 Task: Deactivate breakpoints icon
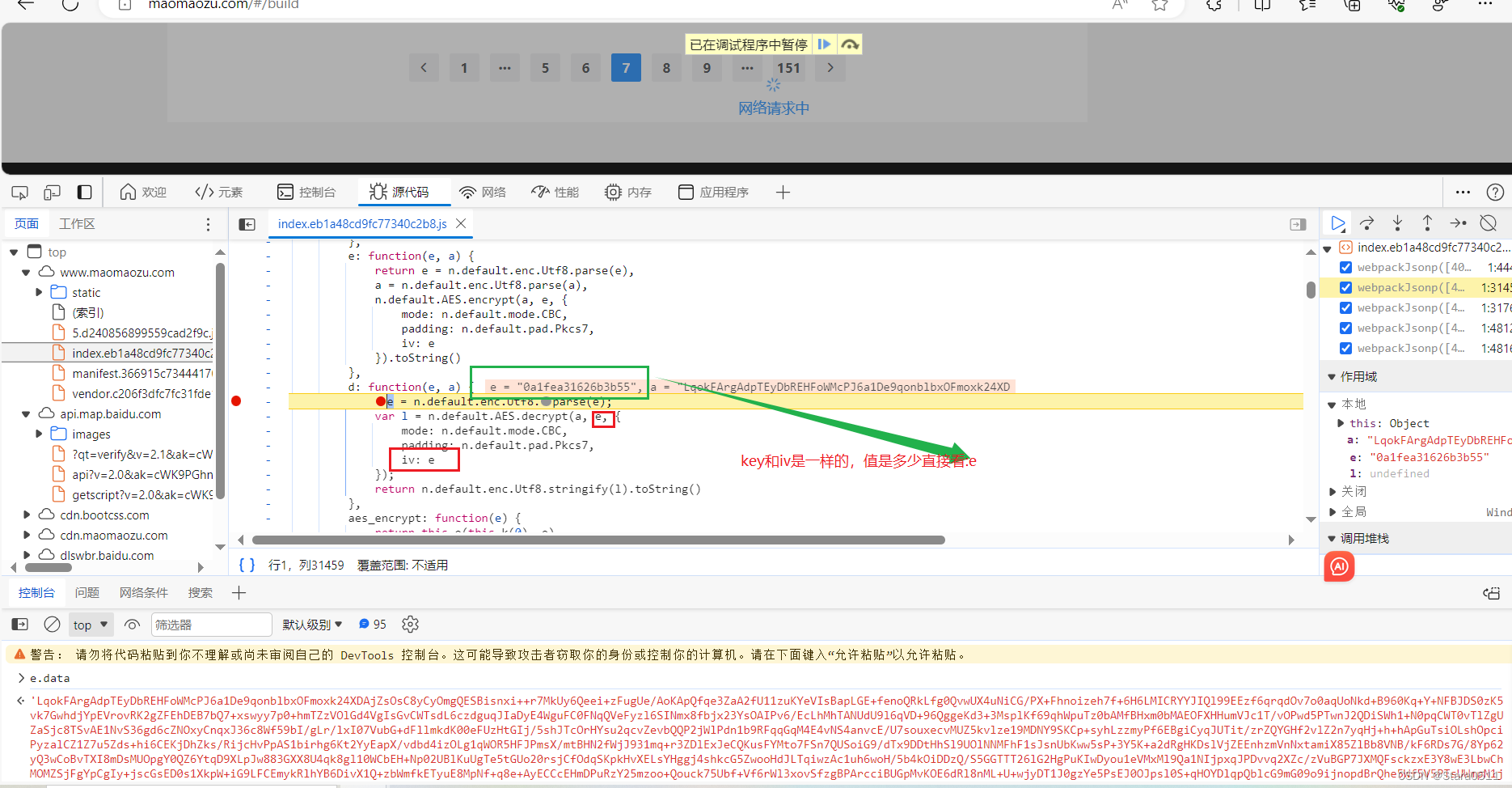pyautogui.click(x=1488, y=223)
